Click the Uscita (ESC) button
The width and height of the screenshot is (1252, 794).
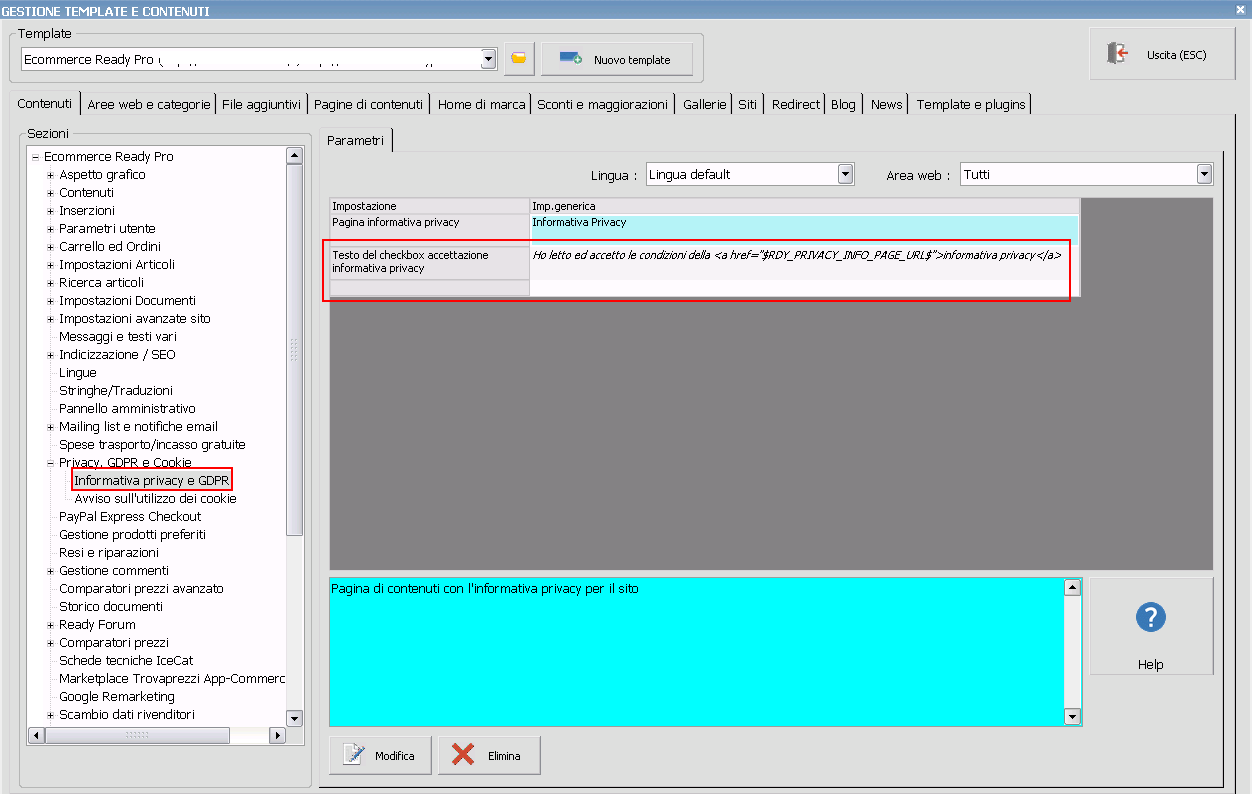(x=1161, y=54)
